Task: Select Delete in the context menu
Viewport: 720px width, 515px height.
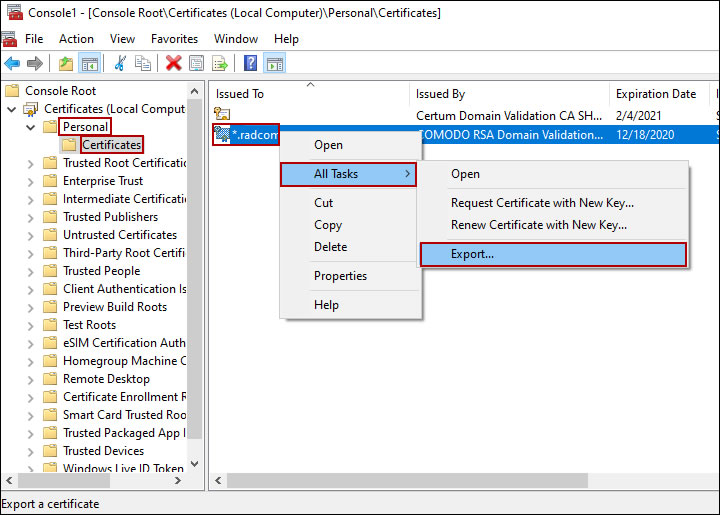Action: click(x=330, y=247)
